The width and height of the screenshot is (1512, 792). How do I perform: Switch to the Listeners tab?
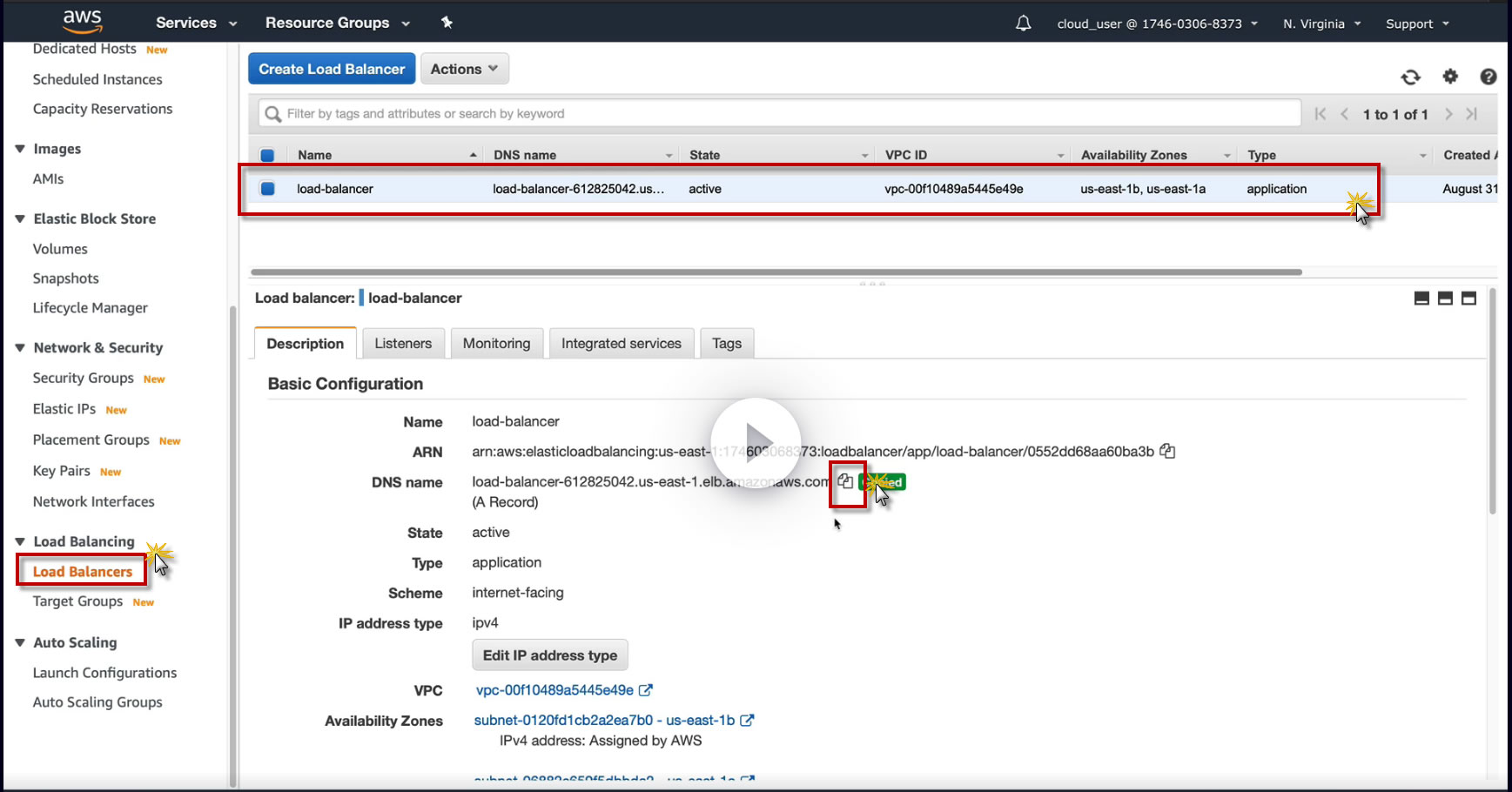(403, 344)
